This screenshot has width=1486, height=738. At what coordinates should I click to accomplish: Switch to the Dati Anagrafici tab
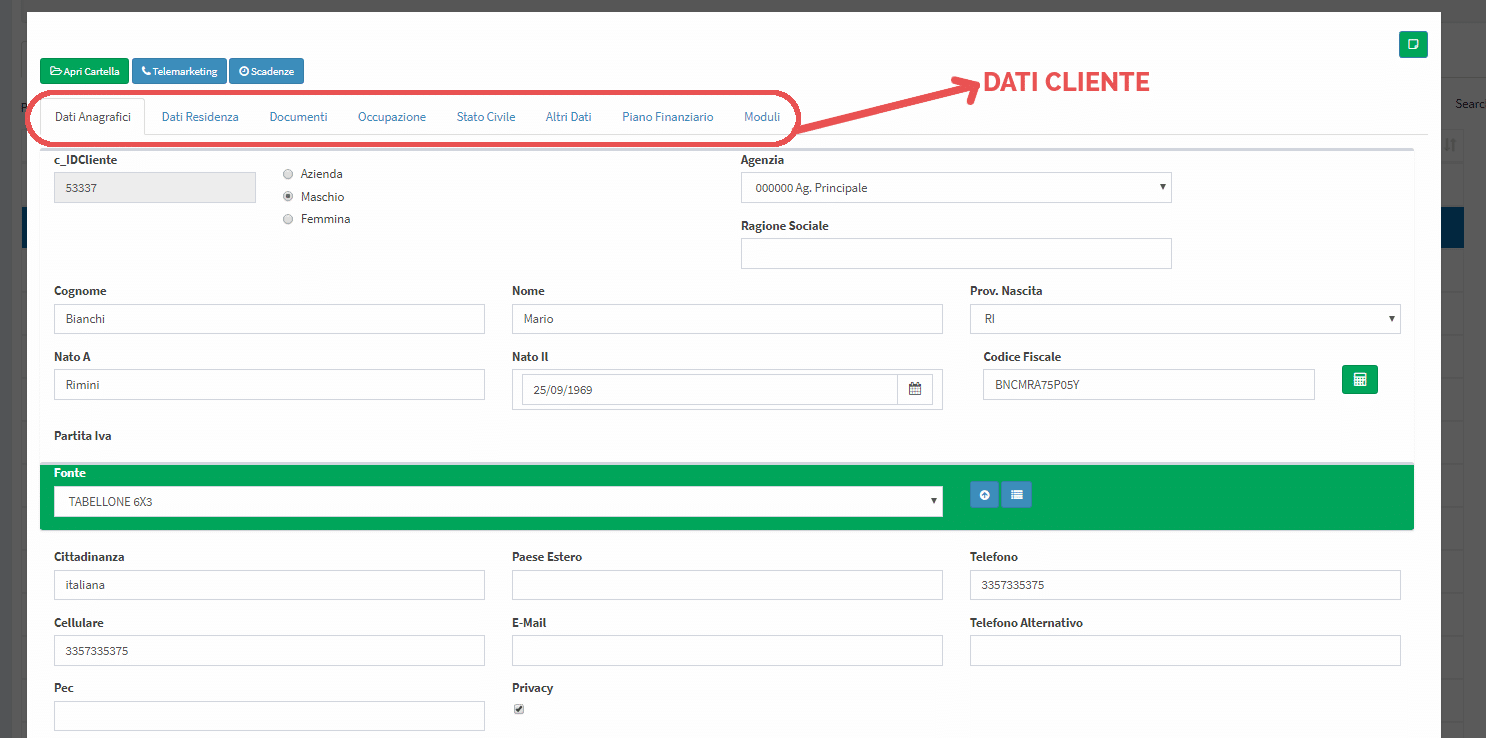tap(93, 117)
